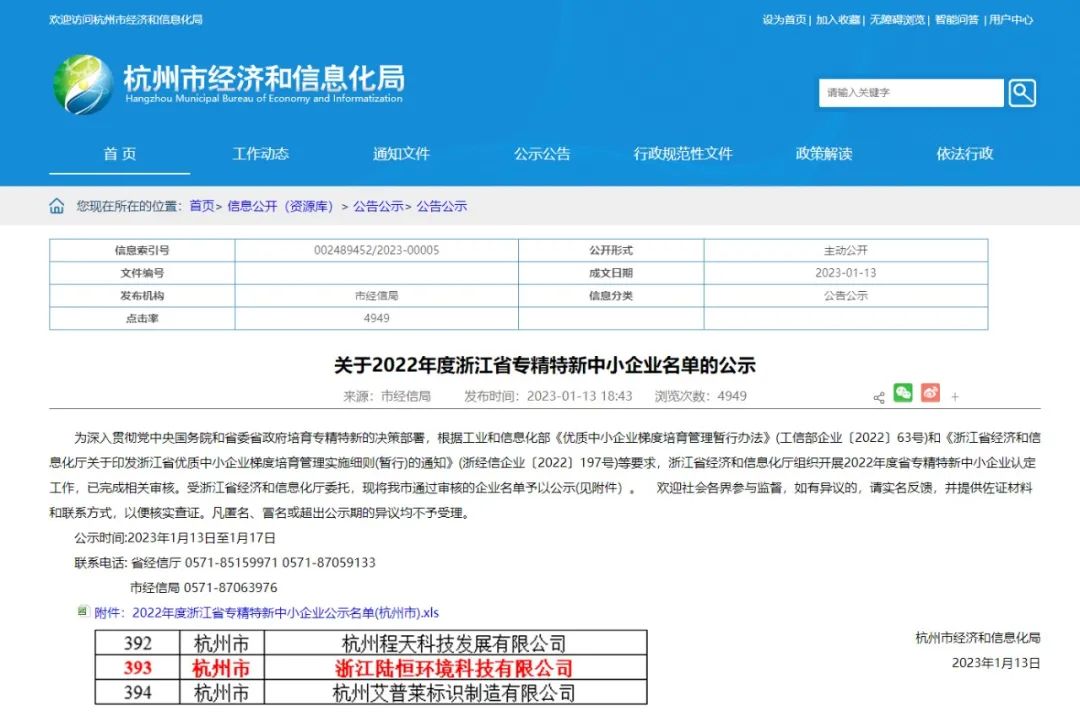Open the 行政规范性文件 navigation tab

coord(683,154)
